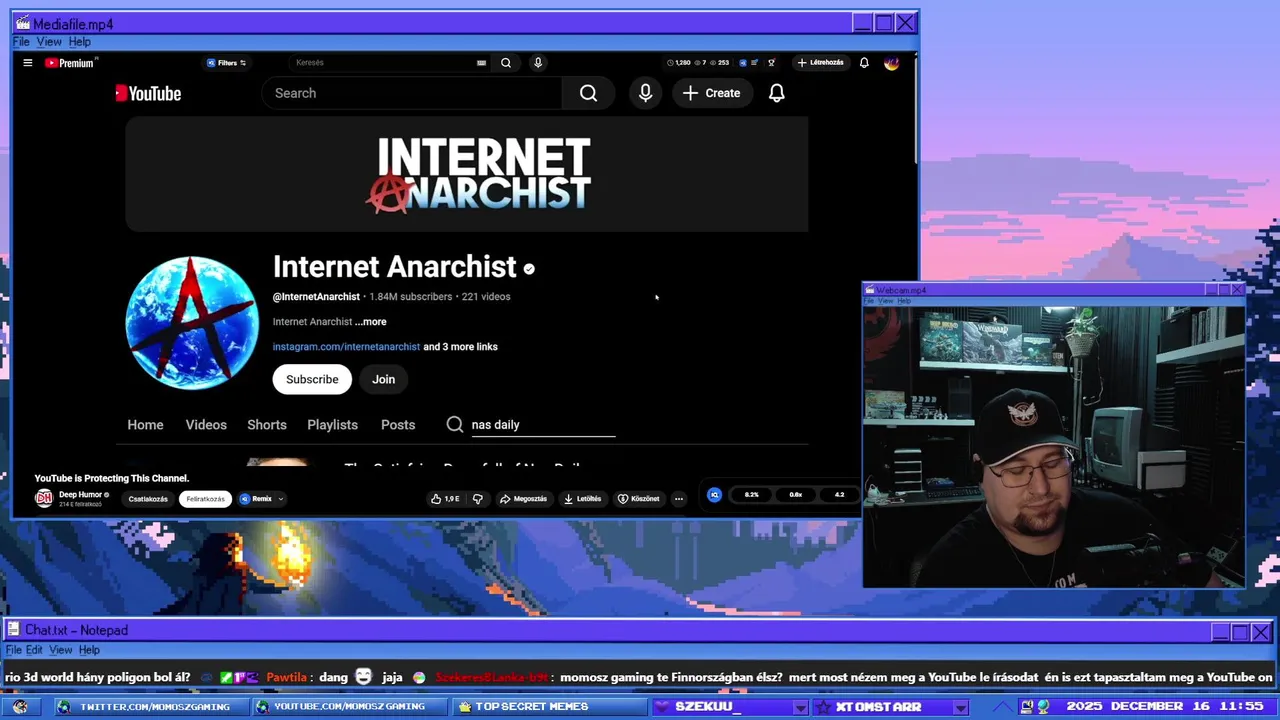Switch to the Playlists channel tab

[332, 425]
